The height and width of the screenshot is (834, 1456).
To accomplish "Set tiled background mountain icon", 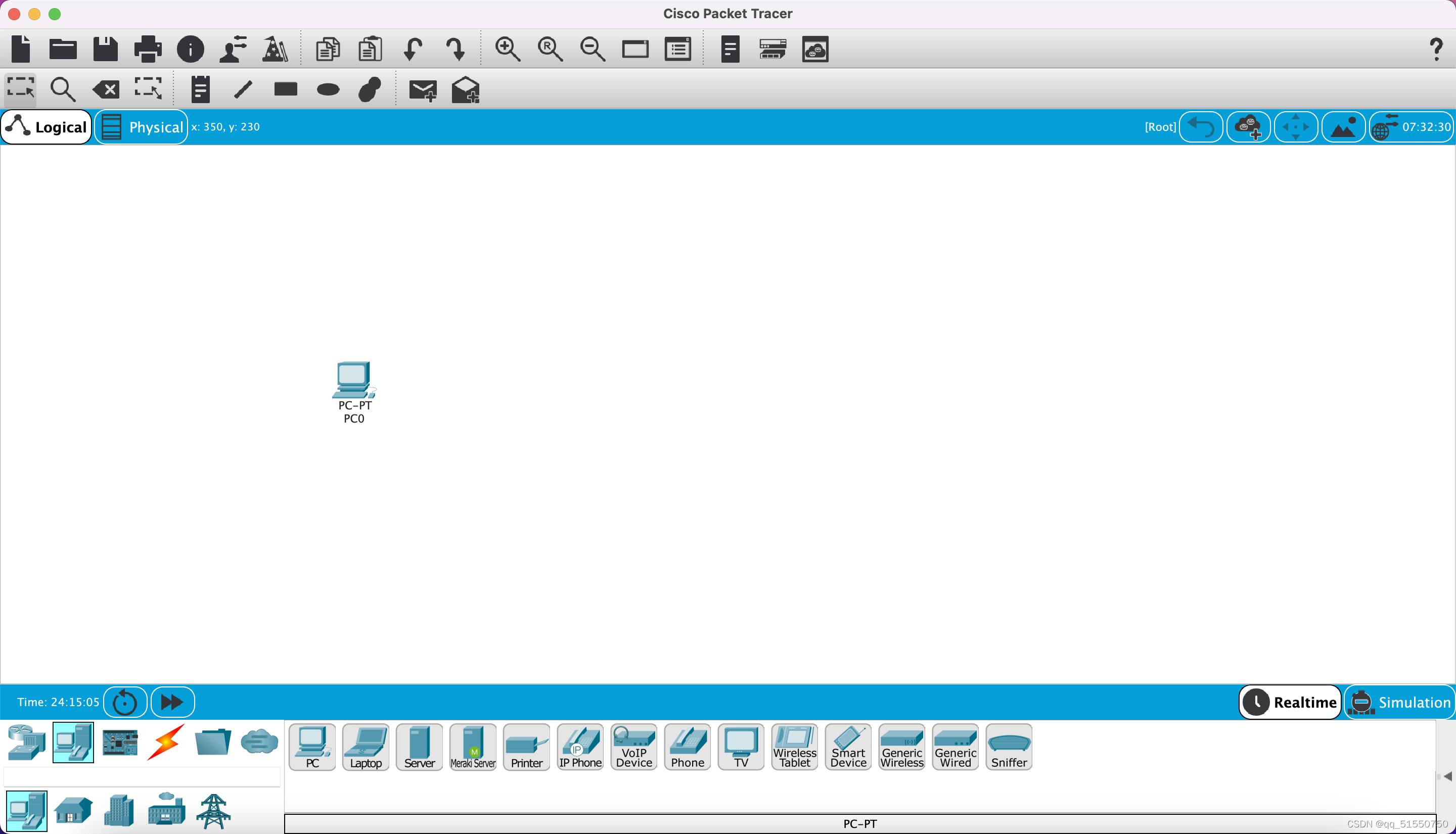I will click(x=1343, y=126).
